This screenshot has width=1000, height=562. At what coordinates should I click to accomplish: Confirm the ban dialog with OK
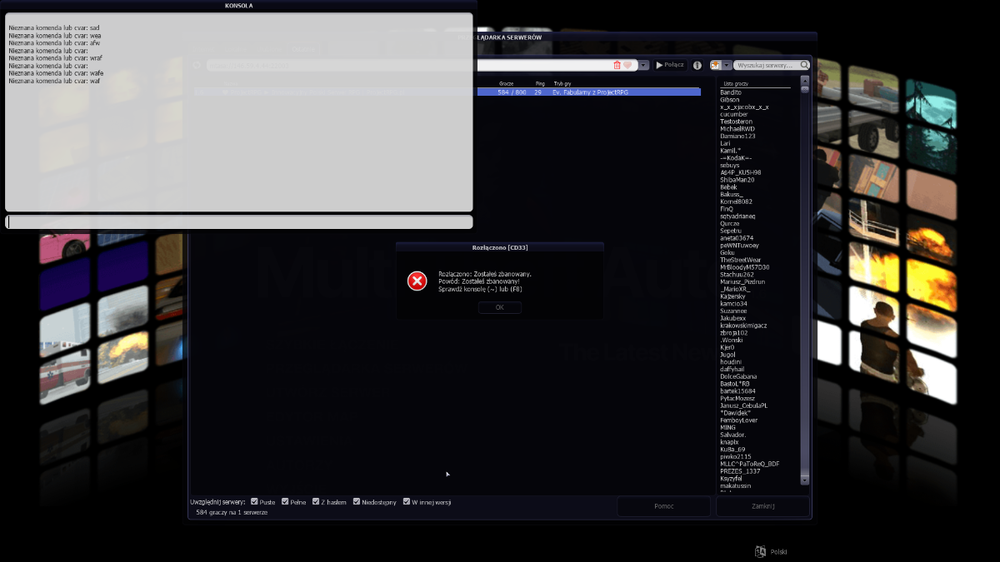pos(499,307)
